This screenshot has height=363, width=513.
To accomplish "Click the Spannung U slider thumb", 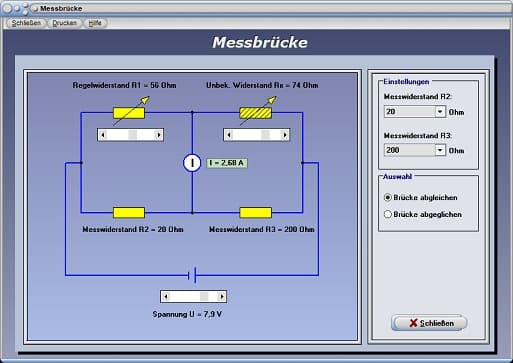I will [204, 296].
